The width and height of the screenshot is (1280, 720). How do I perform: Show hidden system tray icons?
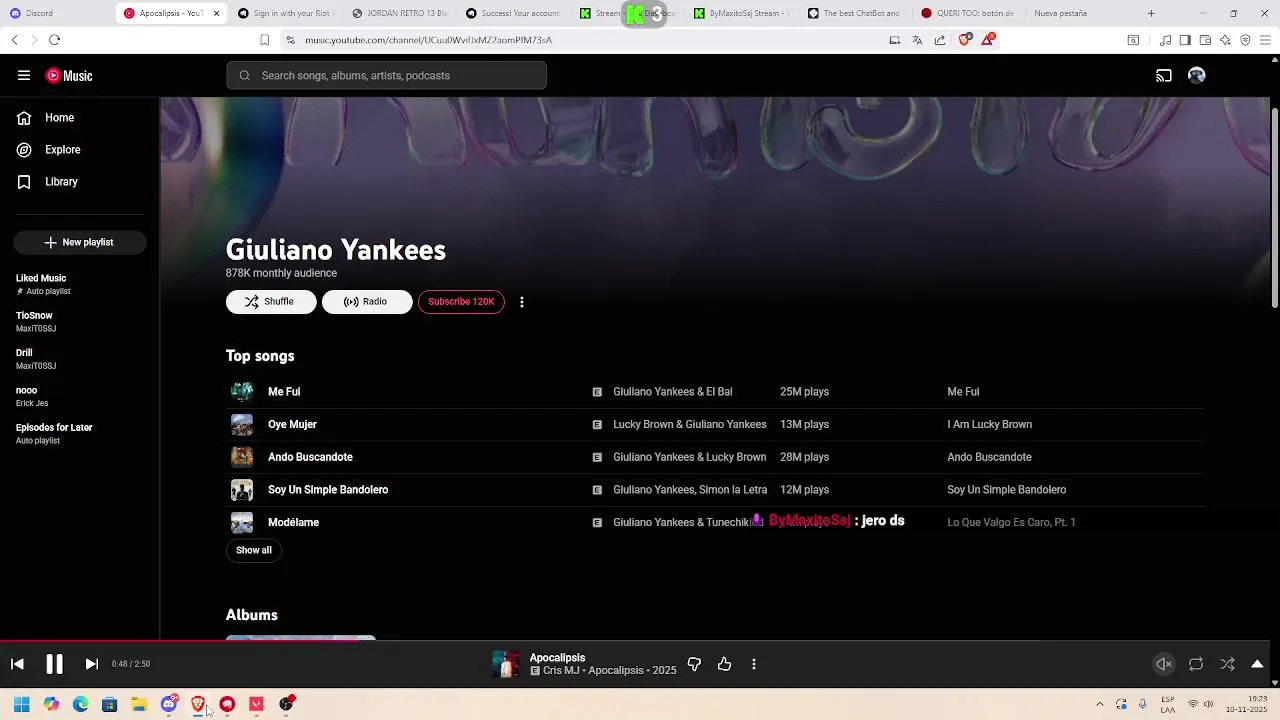point(1100,704)
